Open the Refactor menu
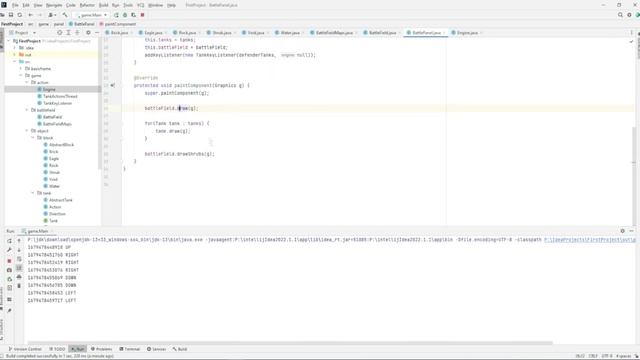640x360 pixels. pyautogui.click(x=87, y=5)
